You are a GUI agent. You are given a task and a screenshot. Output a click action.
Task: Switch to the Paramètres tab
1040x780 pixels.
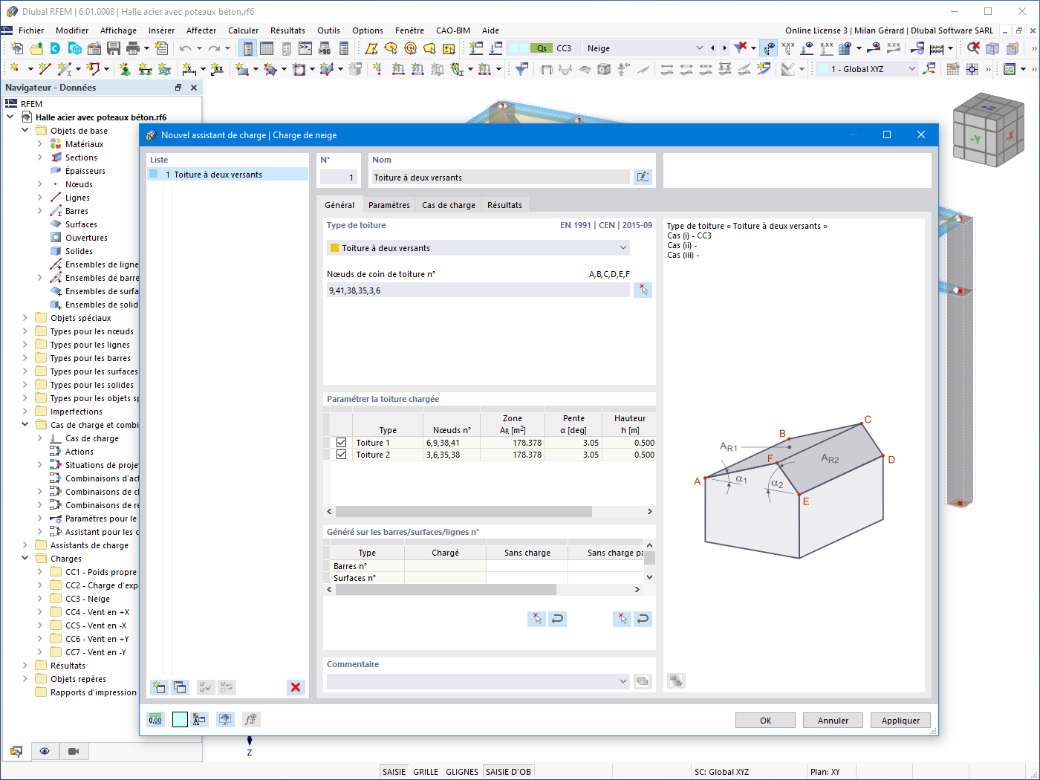click(389, 205)
